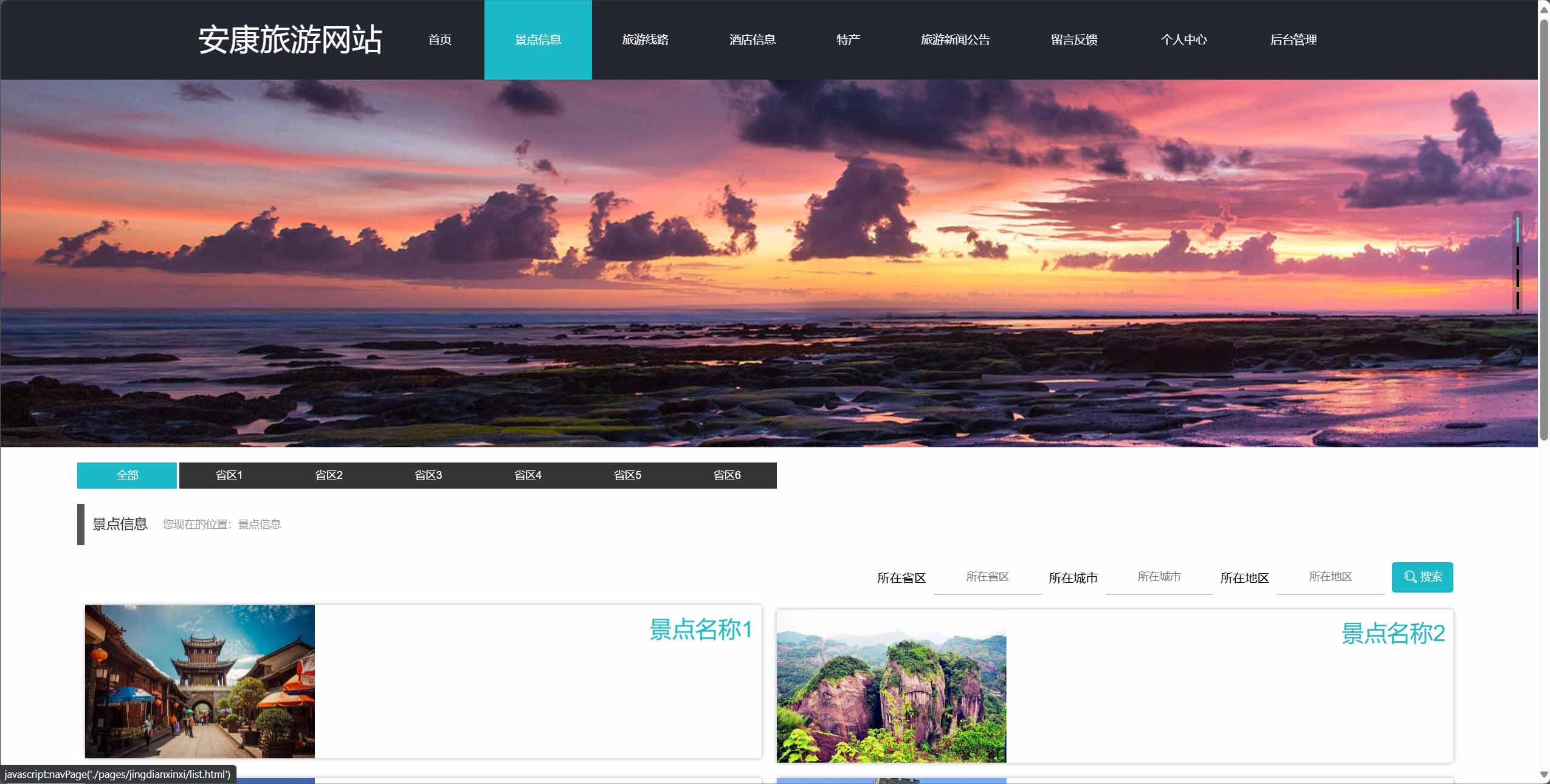
Task: Filter attractions by 省区4
Action: 528,475
